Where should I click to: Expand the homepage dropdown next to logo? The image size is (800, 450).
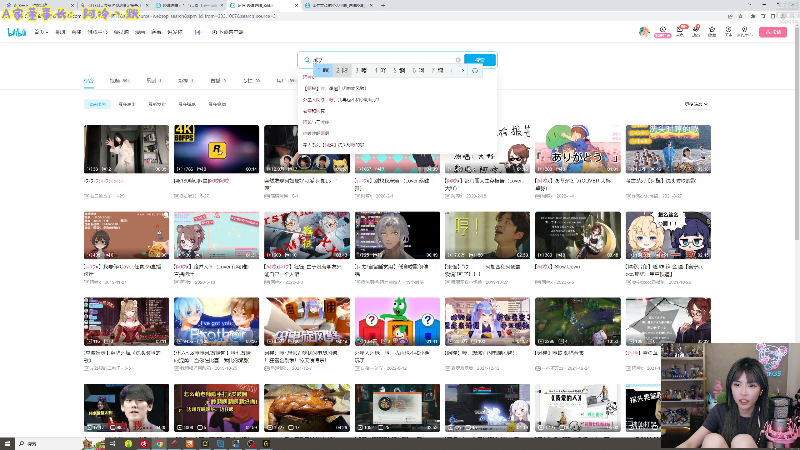tap(41, 32)
